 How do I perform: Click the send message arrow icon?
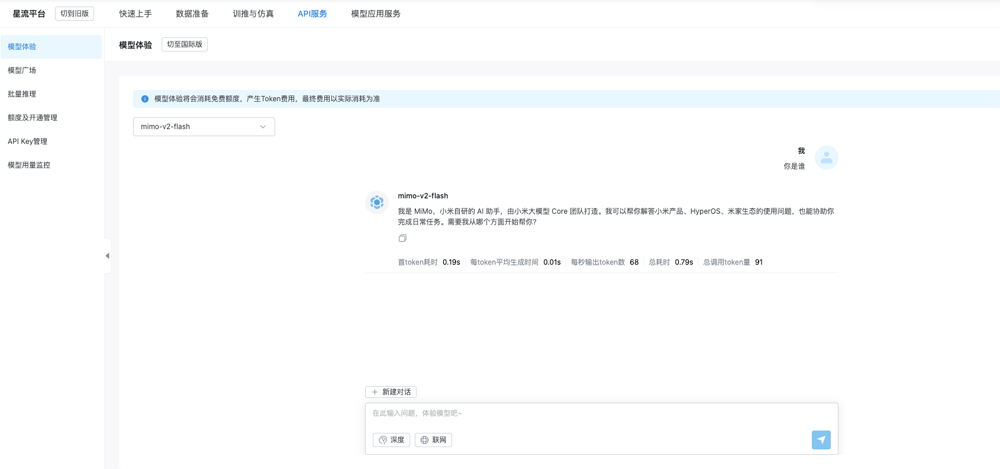[821, 440]
